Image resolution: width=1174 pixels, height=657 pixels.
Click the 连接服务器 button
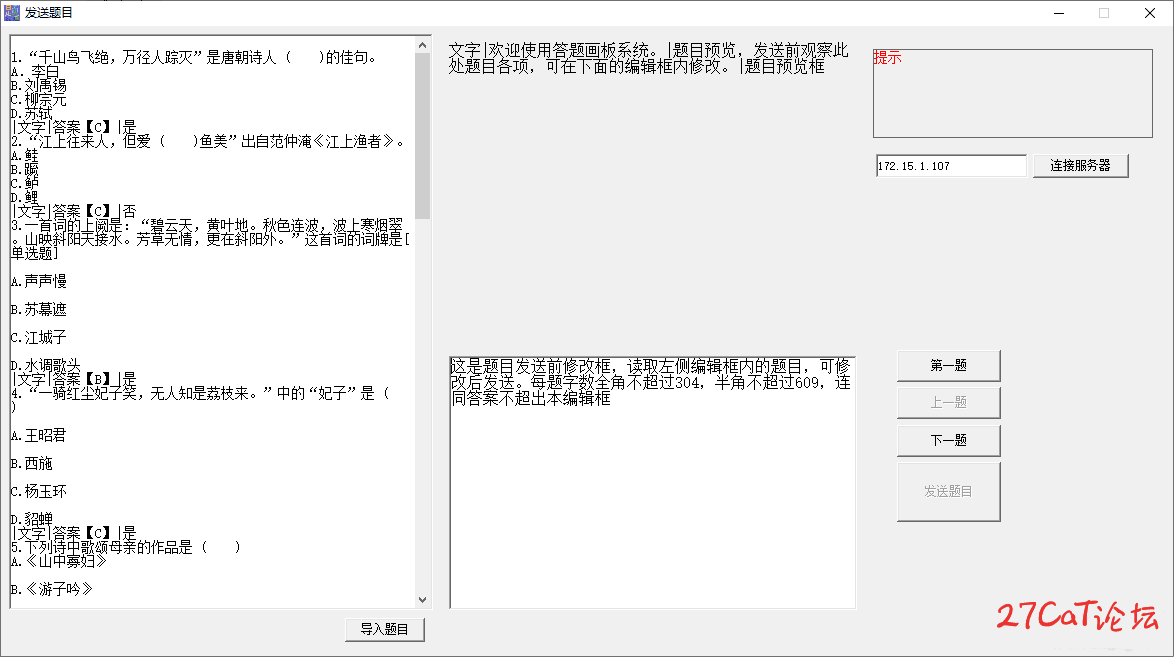(x=1080, y=166)
